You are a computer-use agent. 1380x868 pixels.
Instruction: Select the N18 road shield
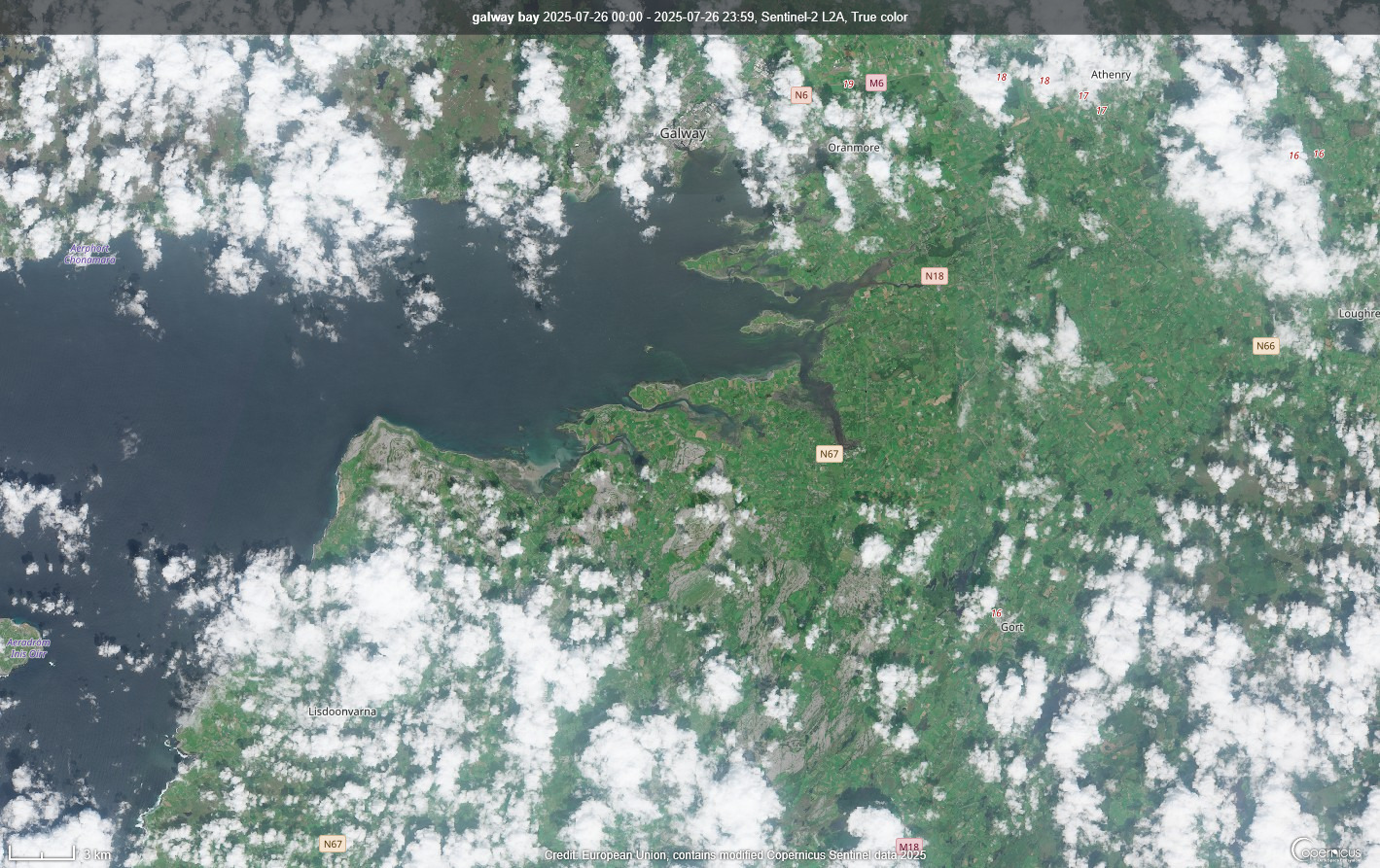935,276
